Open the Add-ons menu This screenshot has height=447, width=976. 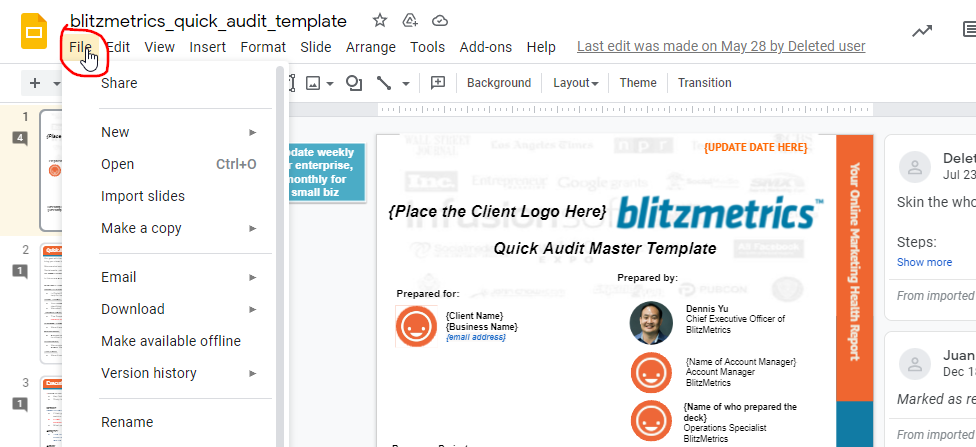[x=486, y=47]
